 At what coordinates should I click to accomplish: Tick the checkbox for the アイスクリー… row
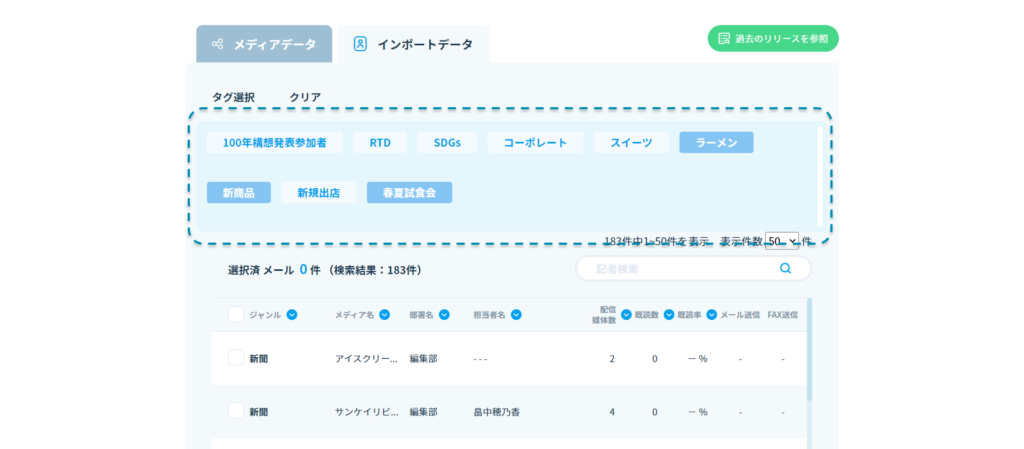(x=236, y=358)
